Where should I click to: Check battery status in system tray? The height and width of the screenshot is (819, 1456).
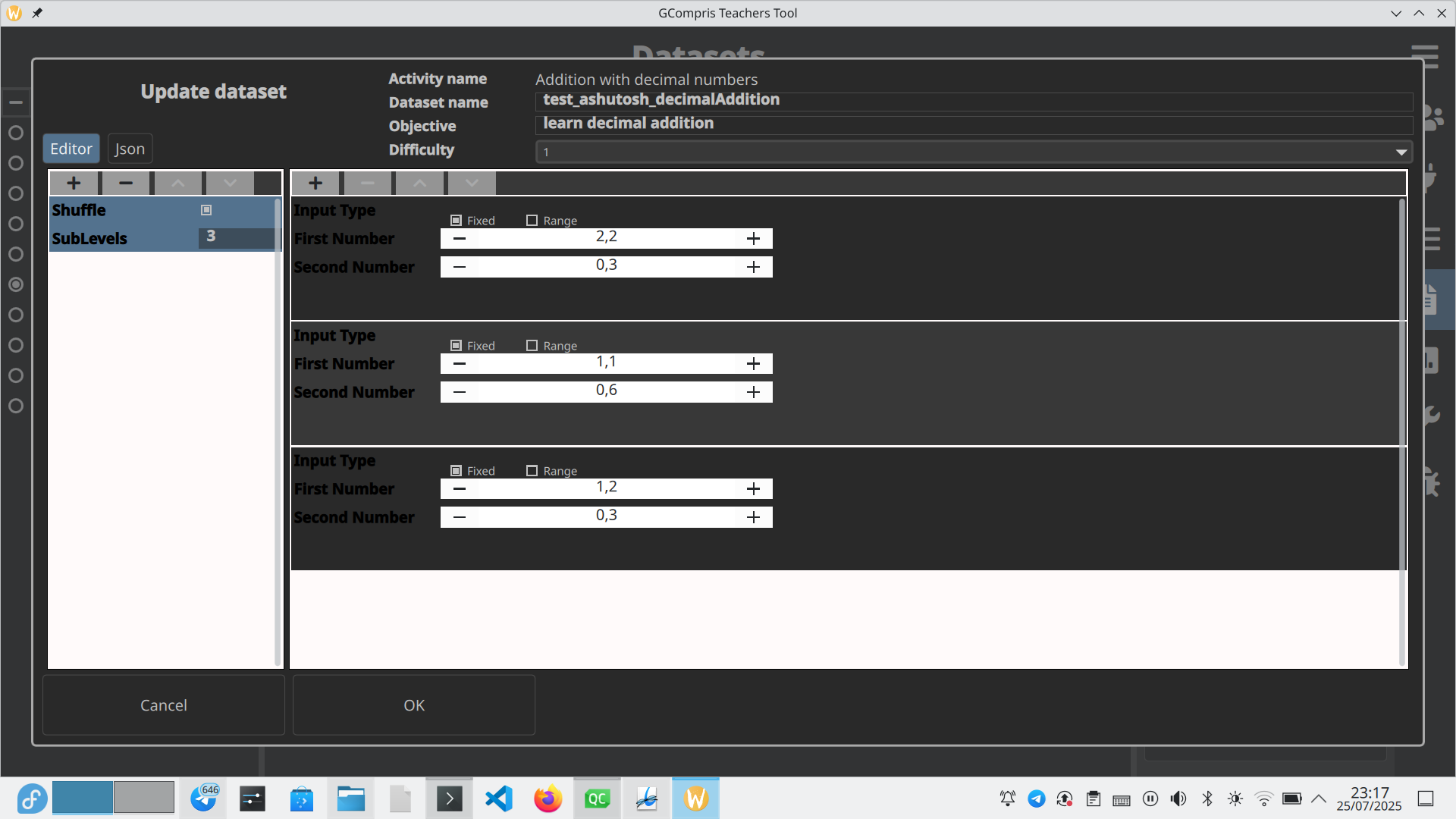[x=1292, y=799]
